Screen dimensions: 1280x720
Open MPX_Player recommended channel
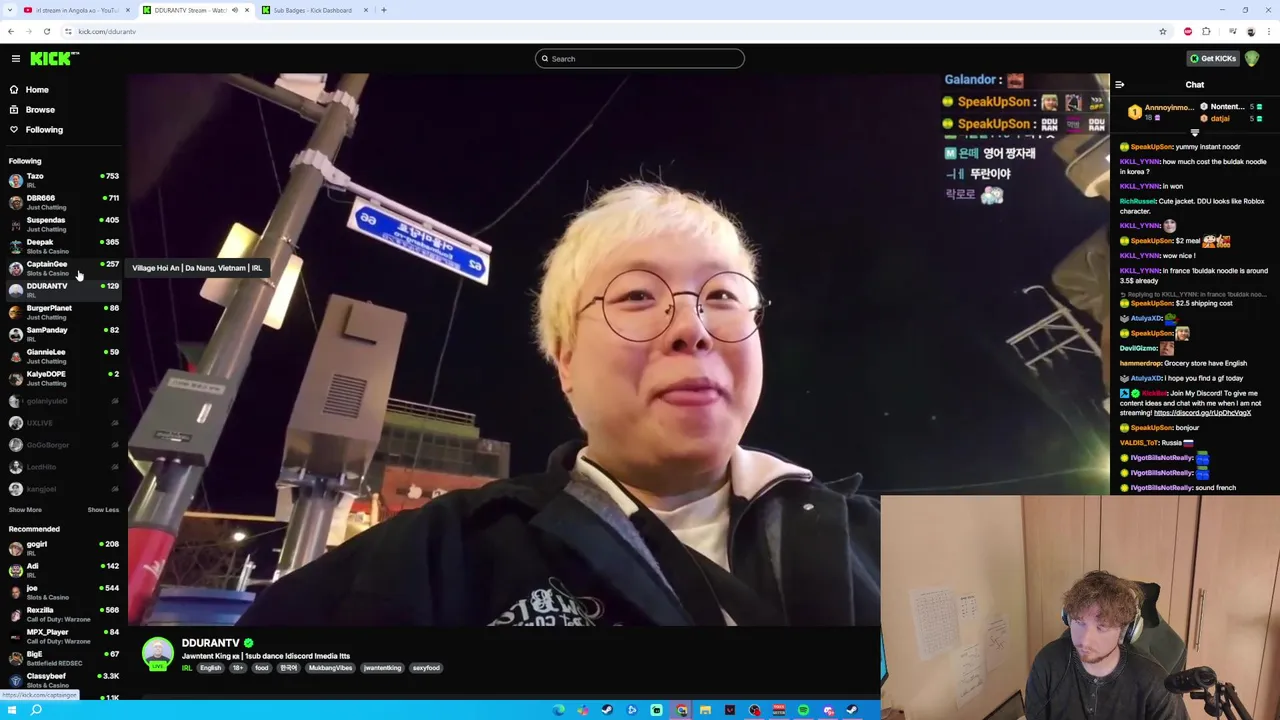62,636
